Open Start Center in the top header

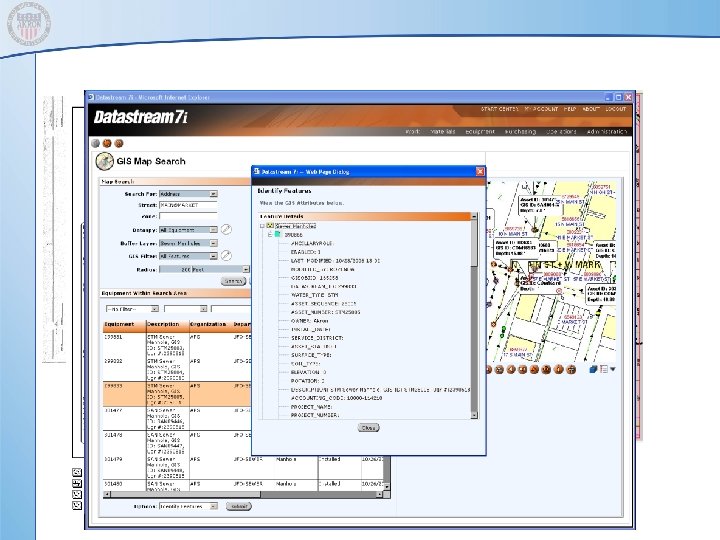click(x=500, y=109)
